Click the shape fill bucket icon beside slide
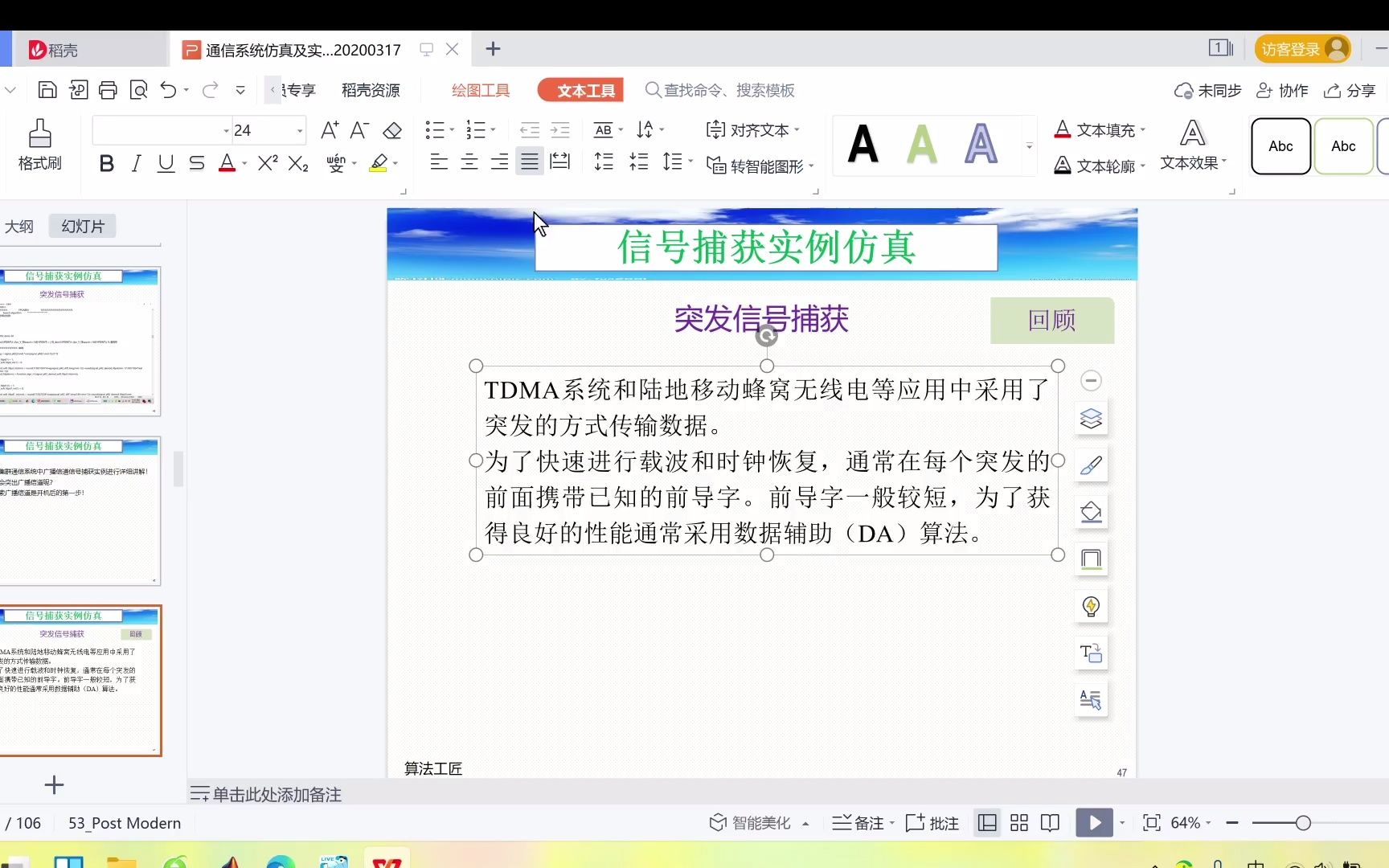 coord(1091,512)
